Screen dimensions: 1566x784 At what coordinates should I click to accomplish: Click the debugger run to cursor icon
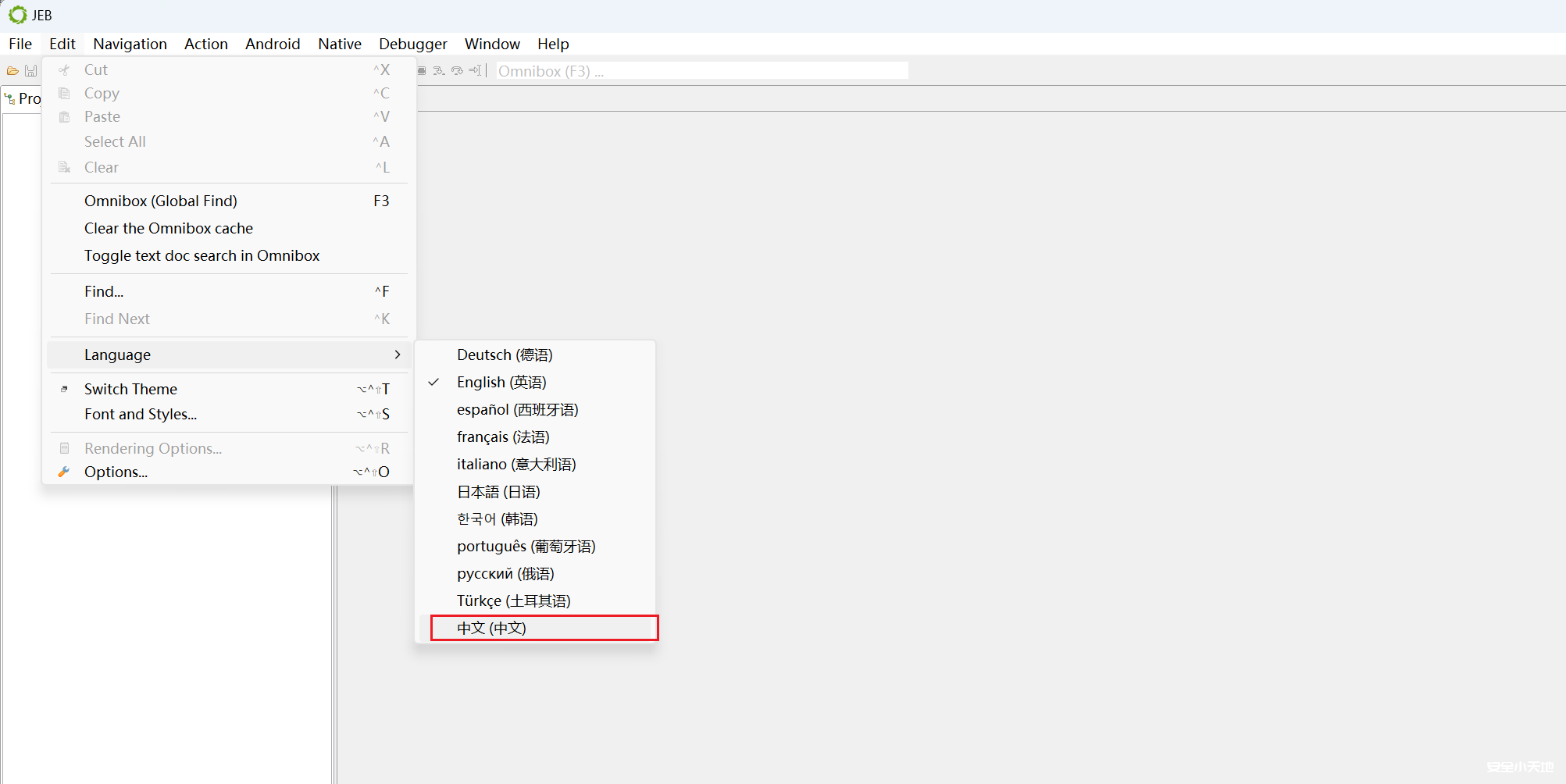[x=474, y=71]
